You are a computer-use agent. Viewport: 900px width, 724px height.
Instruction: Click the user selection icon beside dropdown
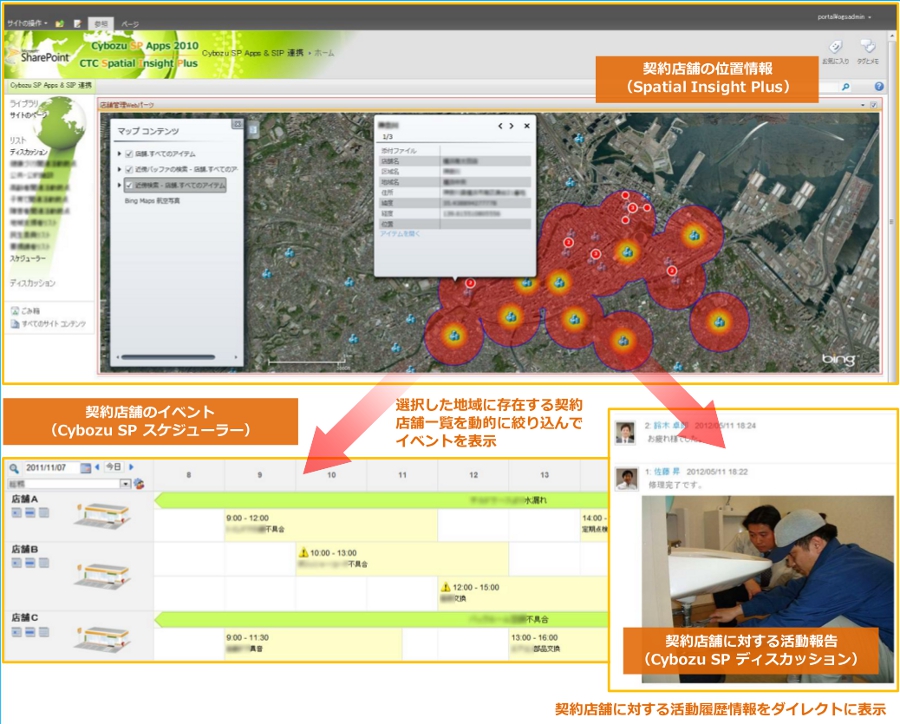click(139, 484)
